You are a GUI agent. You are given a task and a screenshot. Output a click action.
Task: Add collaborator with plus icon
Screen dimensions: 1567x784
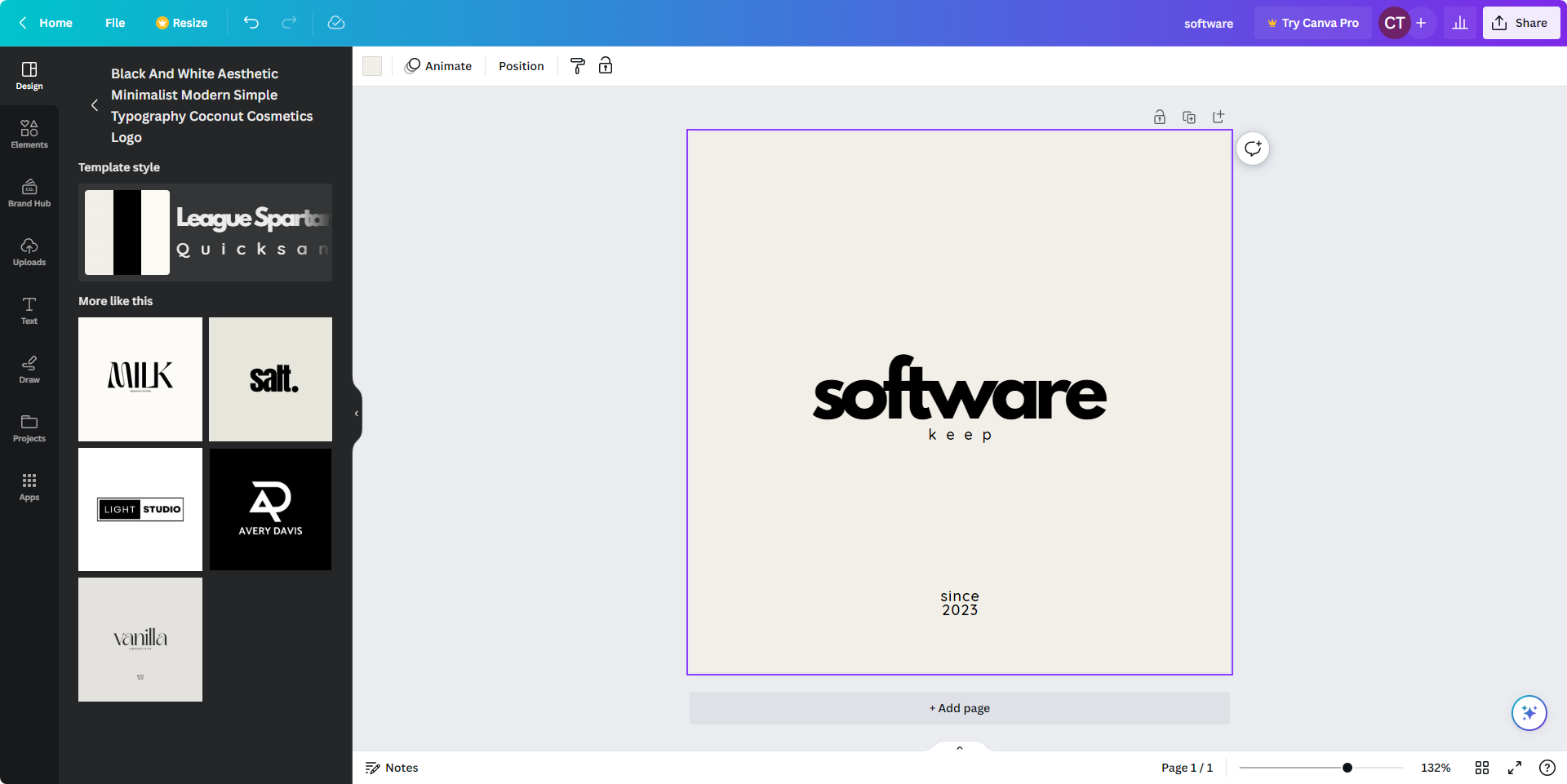coord(1421,23)
